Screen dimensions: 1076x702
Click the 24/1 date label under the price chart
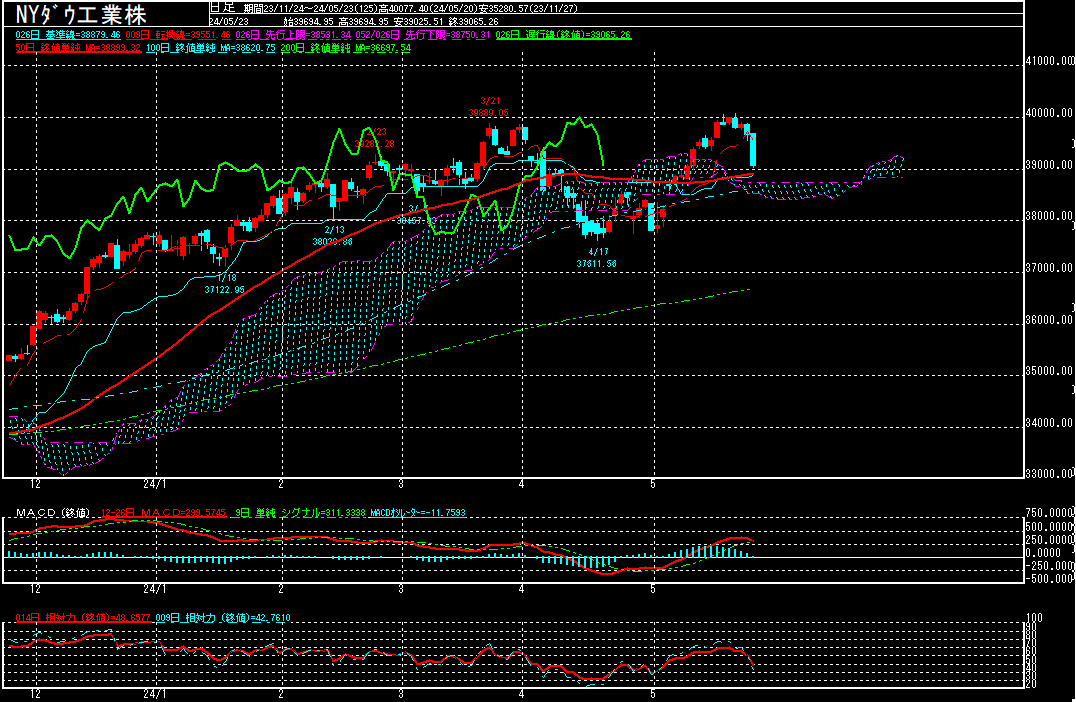(x=155, y=484)
